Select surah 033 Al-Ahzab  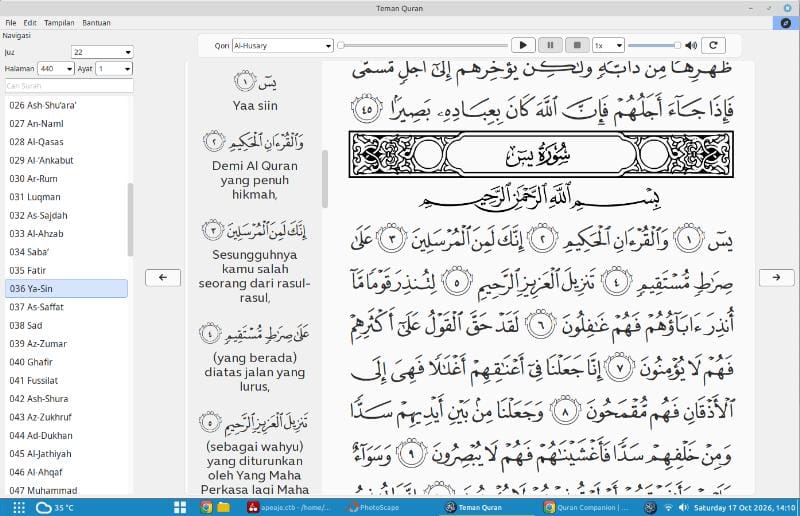(66, 234)
